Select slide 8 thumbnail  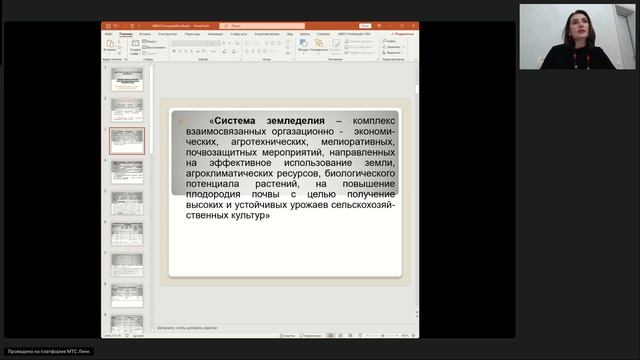[x=127, y=296]
